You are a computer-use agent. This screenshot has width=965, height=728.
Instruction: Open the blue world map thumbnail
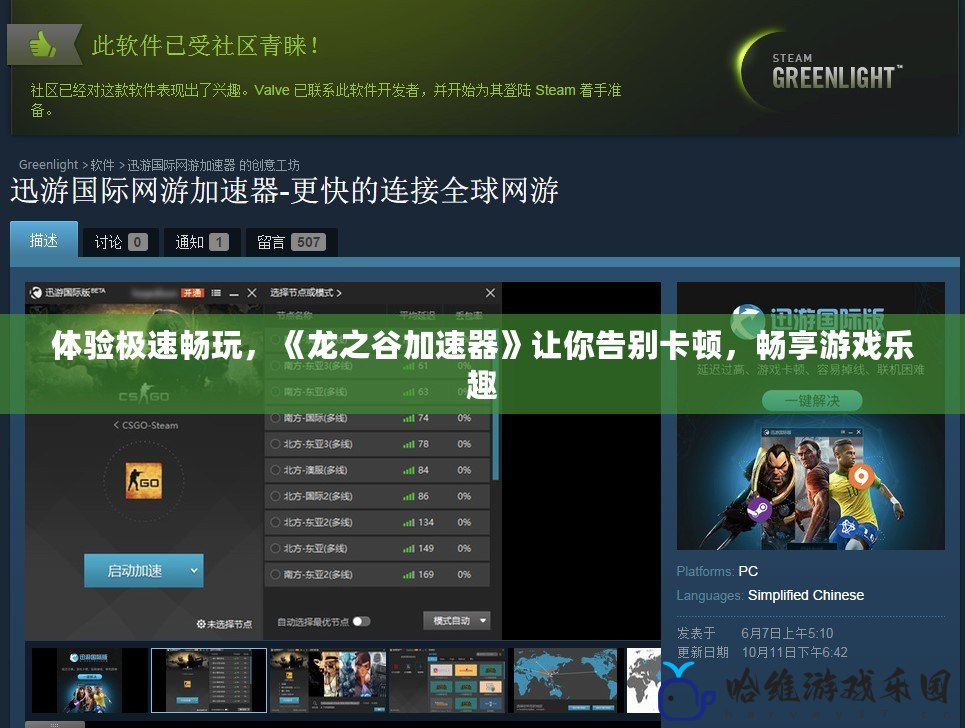coord(566,680)
